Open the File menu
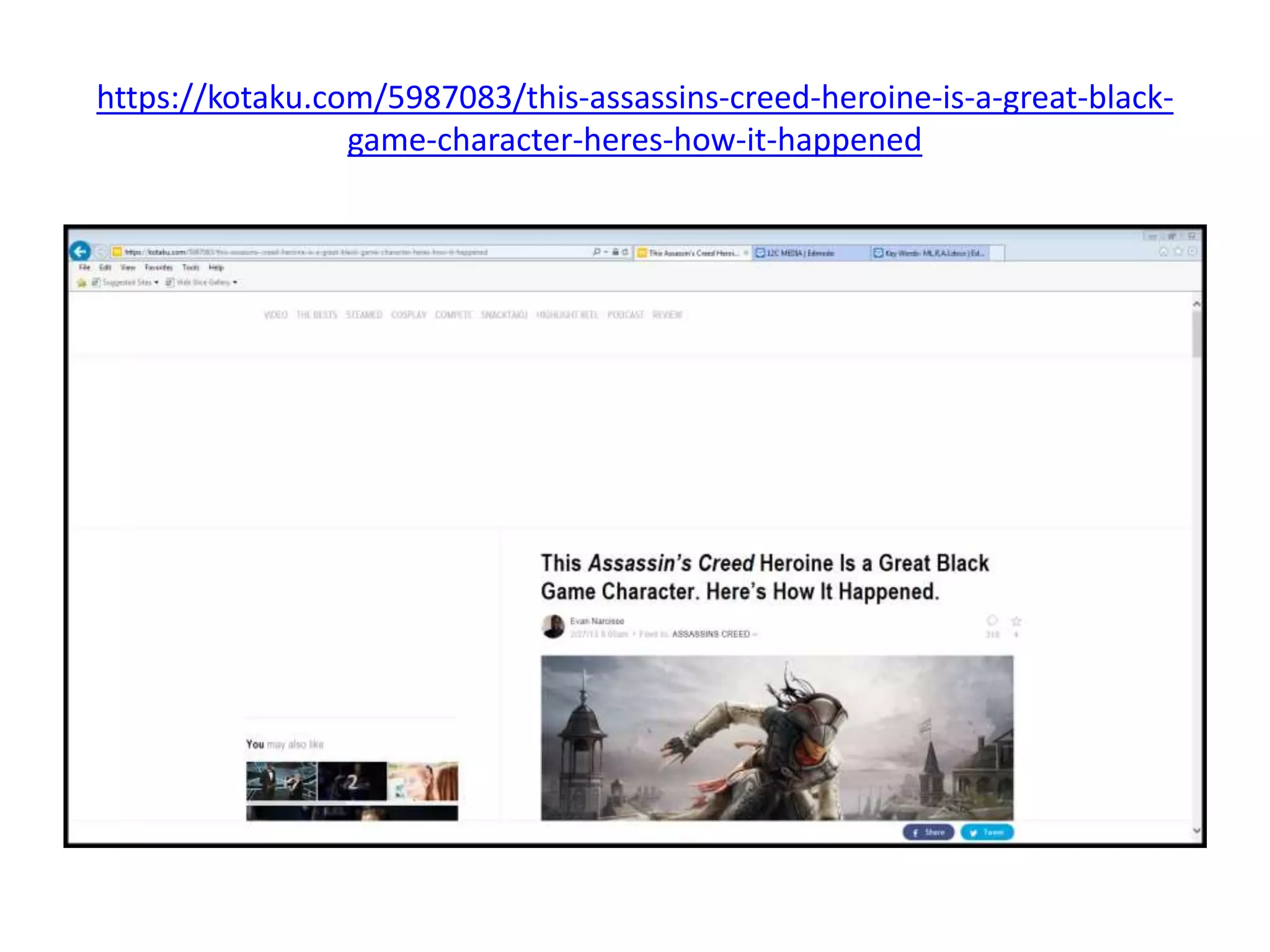1270x952 pixels. (x=84, y=267)
